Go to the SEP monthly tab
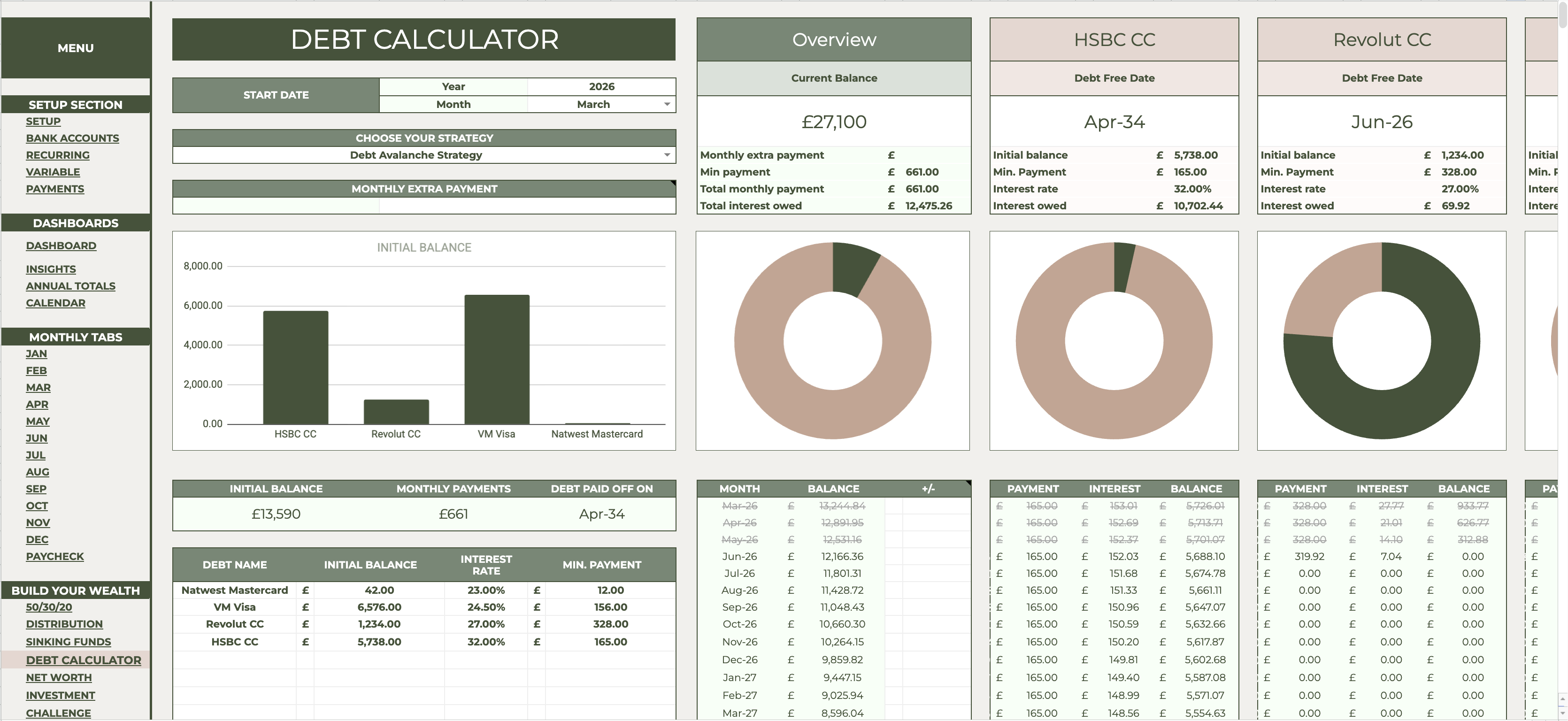This screenshot has width=1568, height=721. pyautogui.click(x=36, y=489)
